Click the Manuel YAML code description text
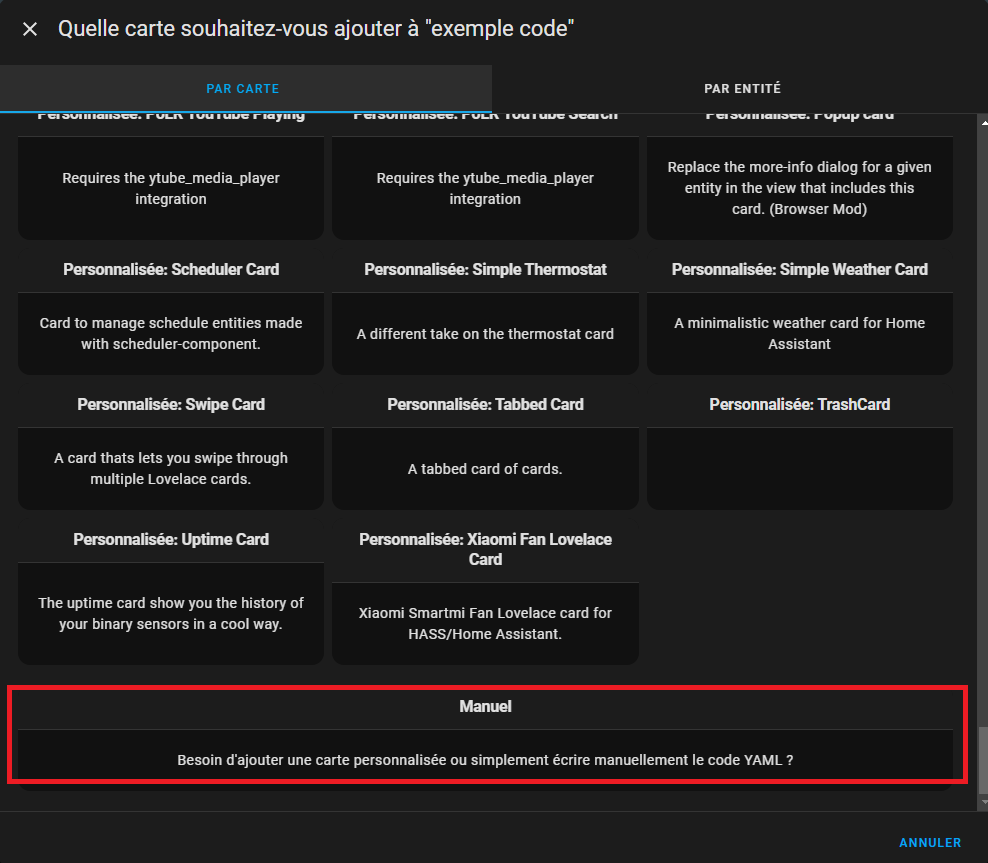 point(485,760)
